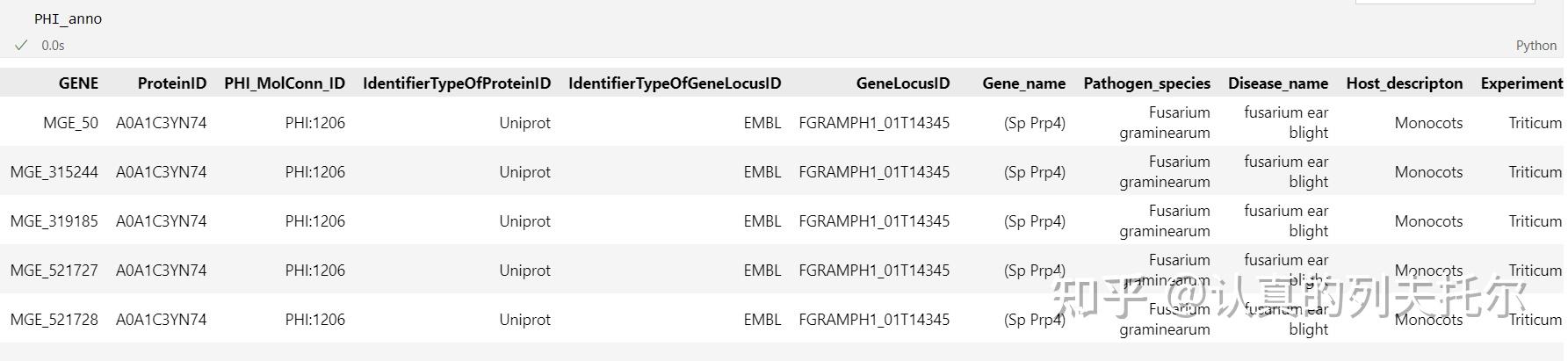Click the cell execution success checkmark
The width and height of the screenshot is (1568, 361).
(x=21, y=45)
